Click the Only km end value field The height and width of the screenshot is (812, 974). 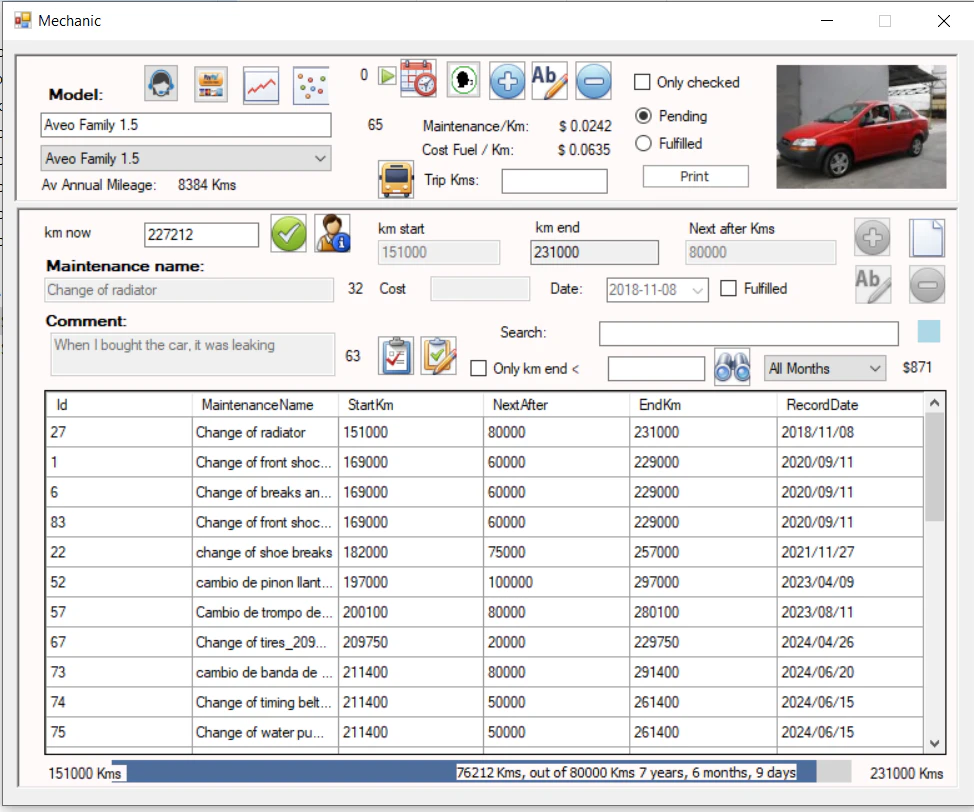click(x=656, y=368)
